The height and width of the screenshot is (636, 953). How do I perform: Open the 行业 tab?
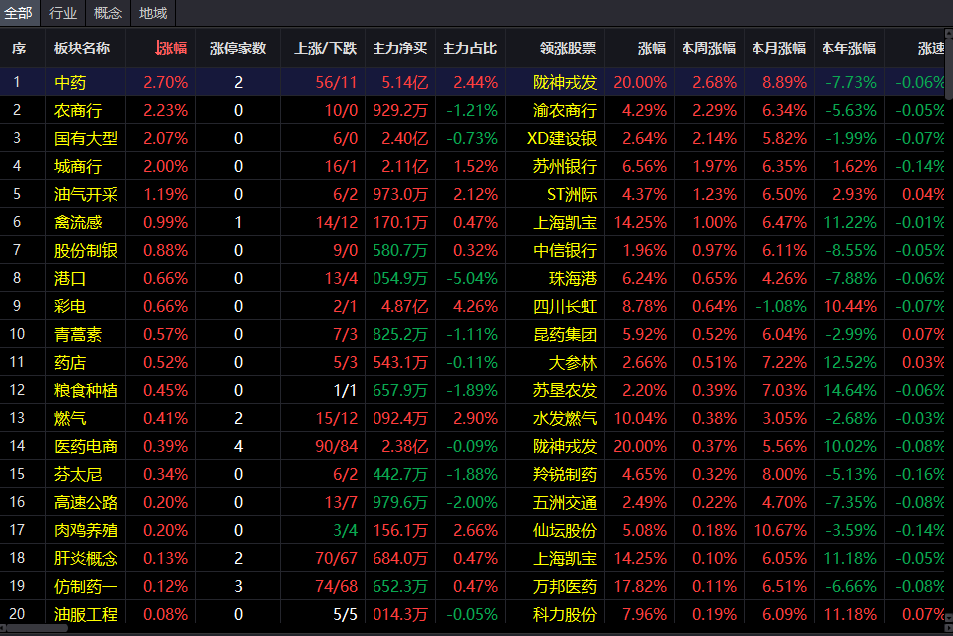(x=63, y=13)
